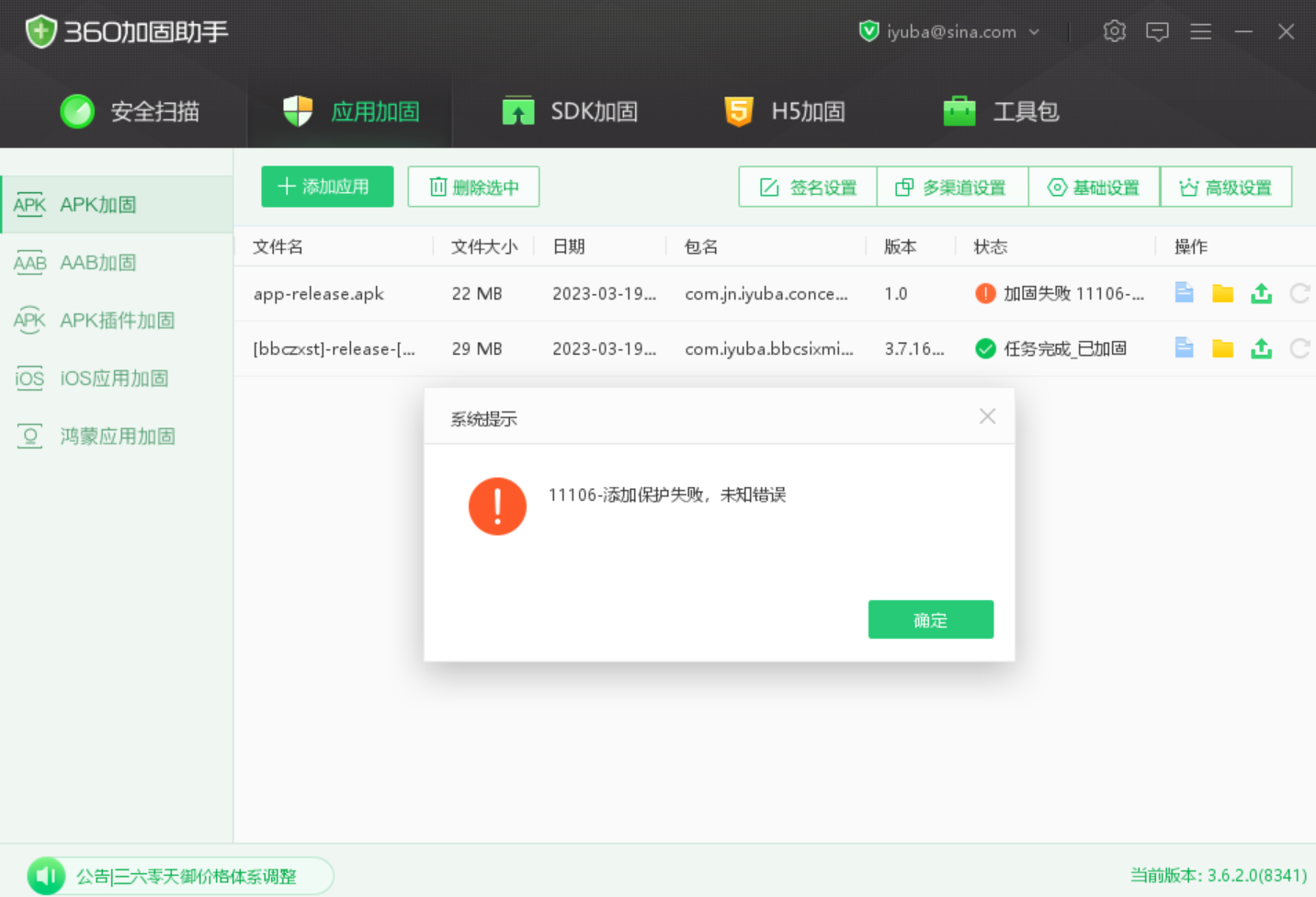Switch to 安全扫描 tab
This screenshot has width=1316, height=897.
130,111
